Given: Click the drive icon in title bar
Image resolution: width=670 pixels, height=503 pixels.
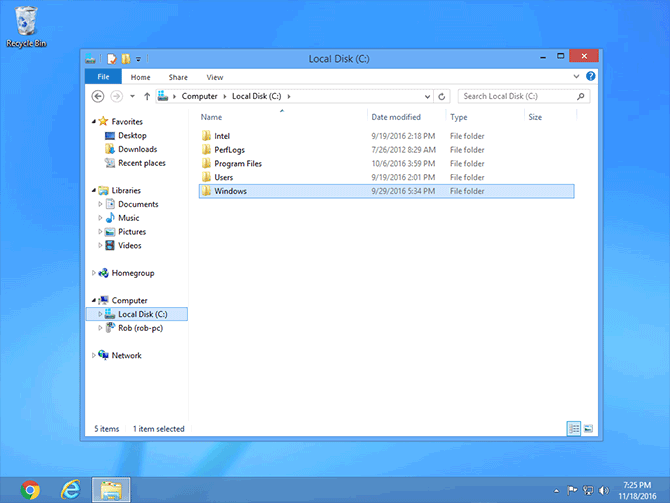Looking at the screenshot, I should tap(90, 59).
